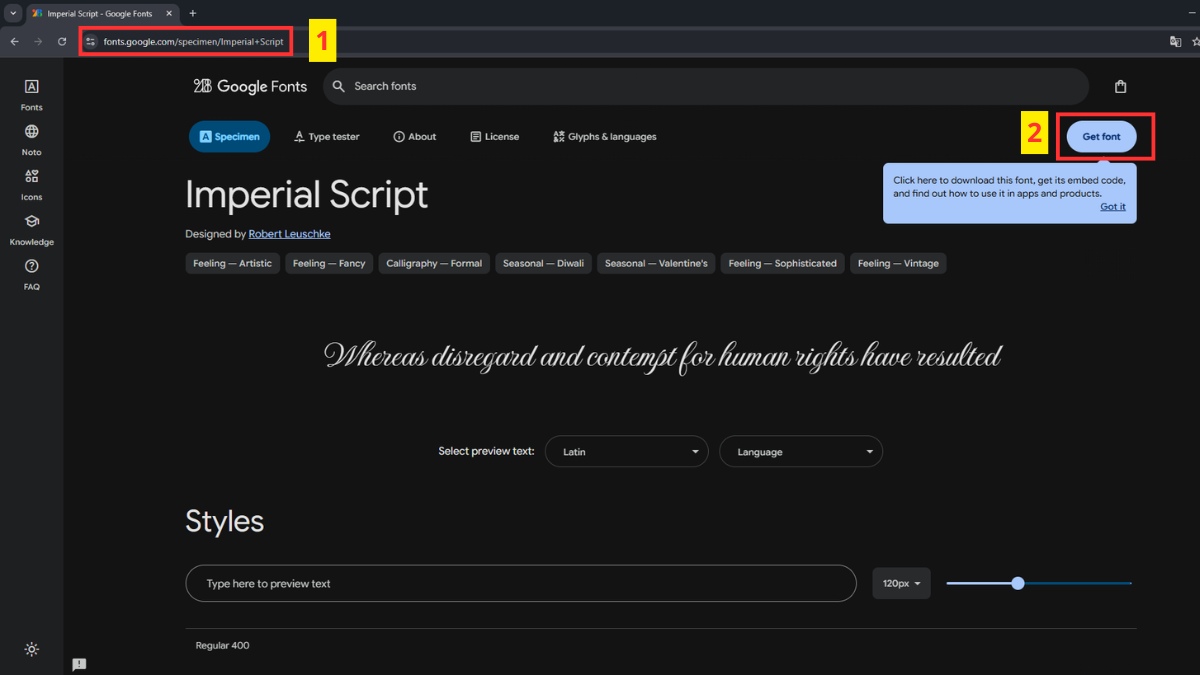The width and height of the screenshot is (1200, 675).
Task: Switch to the Glyphs & languages tab
Action: 604,137
